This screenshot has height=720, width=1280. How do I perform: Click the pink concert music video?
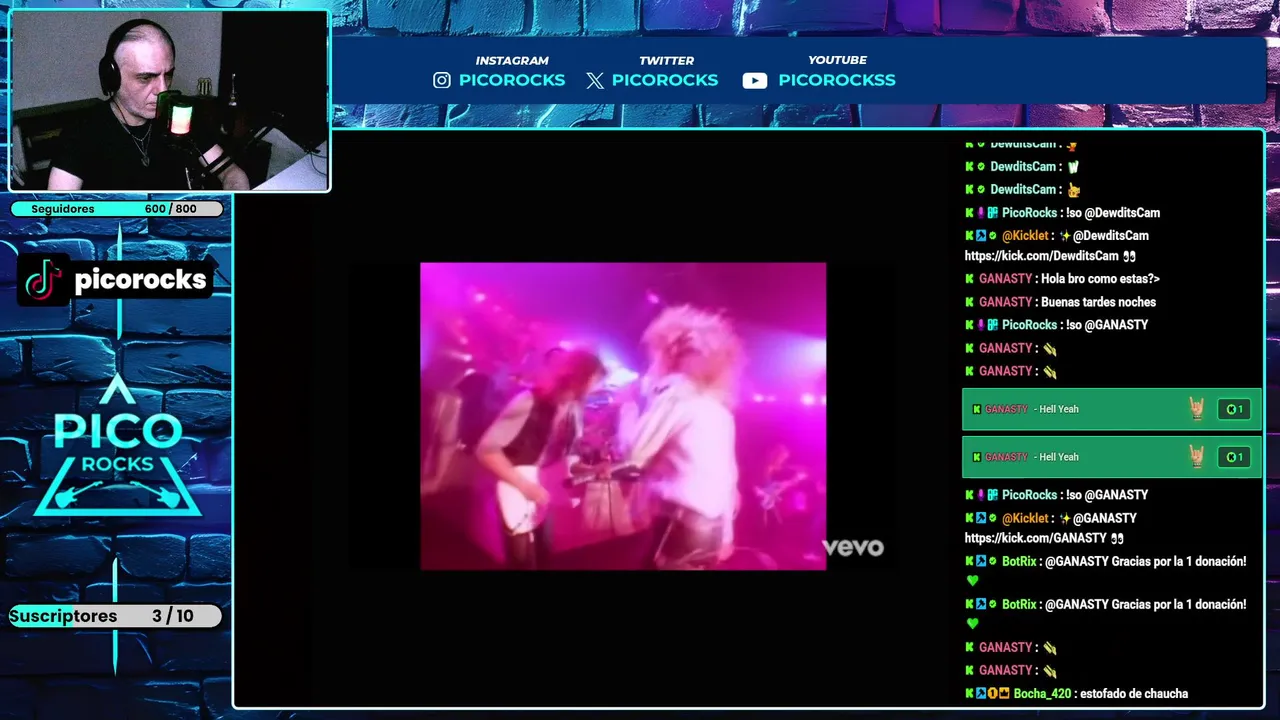(x=623, y=416)
